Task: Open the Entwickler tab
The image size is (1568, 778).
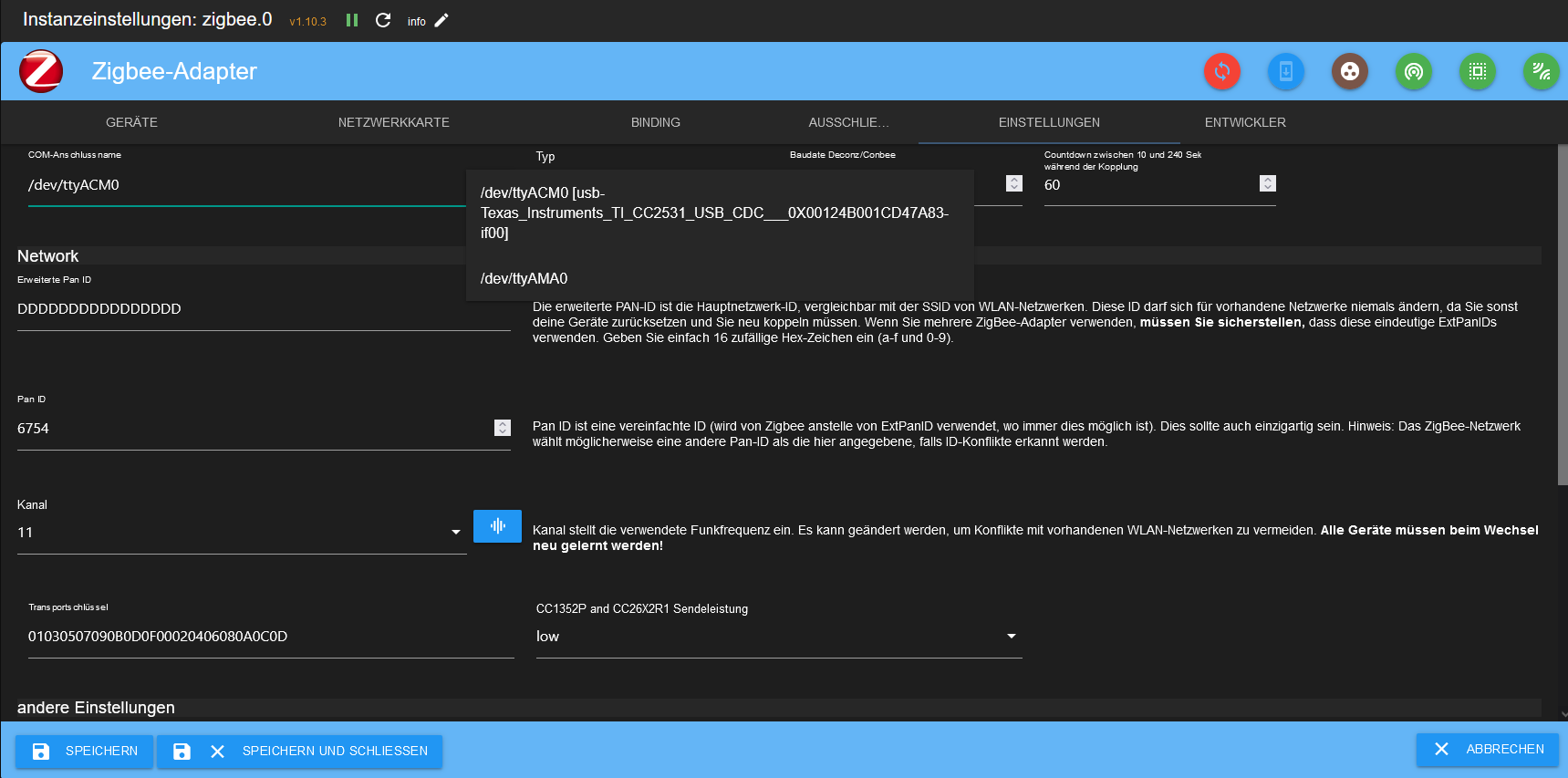Action: coord(1245,122)
